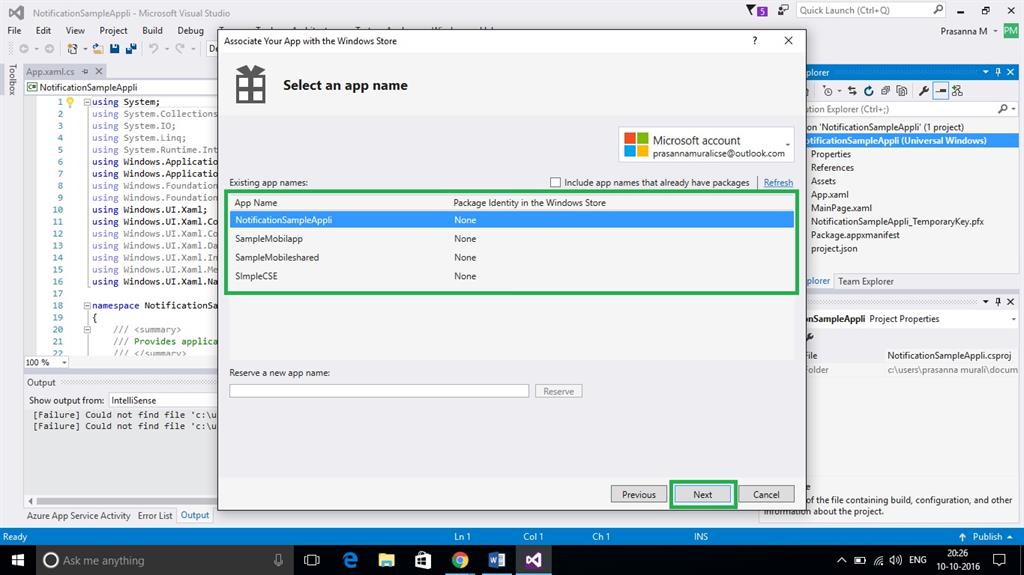Click the Save icon in the toolbar
Screen dimensions: 1024x575
(115, 49)
